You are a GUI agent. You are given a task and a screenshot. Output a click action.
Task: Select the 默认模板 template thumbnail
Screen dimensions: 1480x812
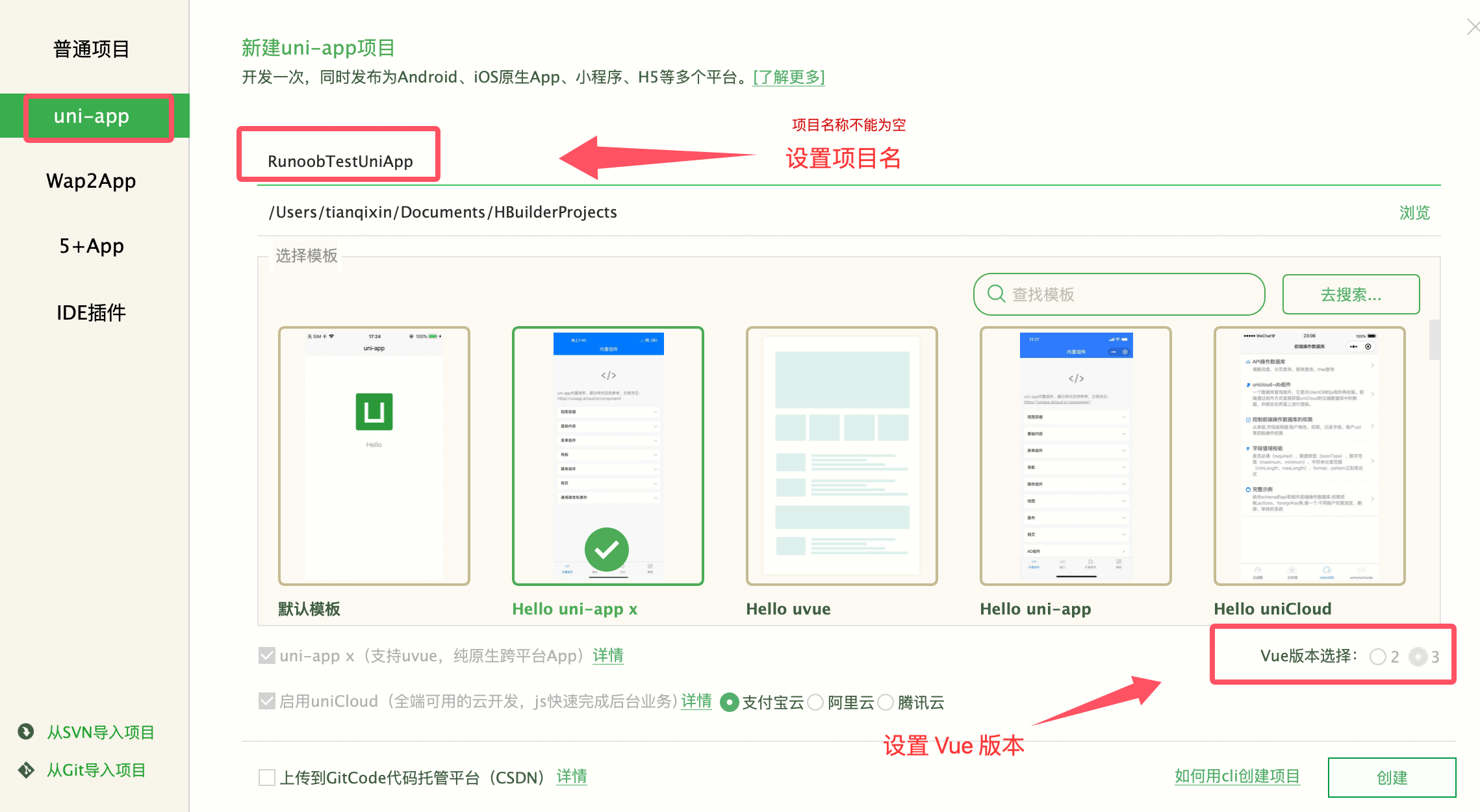pyautogui.click(x=374, y=455)
